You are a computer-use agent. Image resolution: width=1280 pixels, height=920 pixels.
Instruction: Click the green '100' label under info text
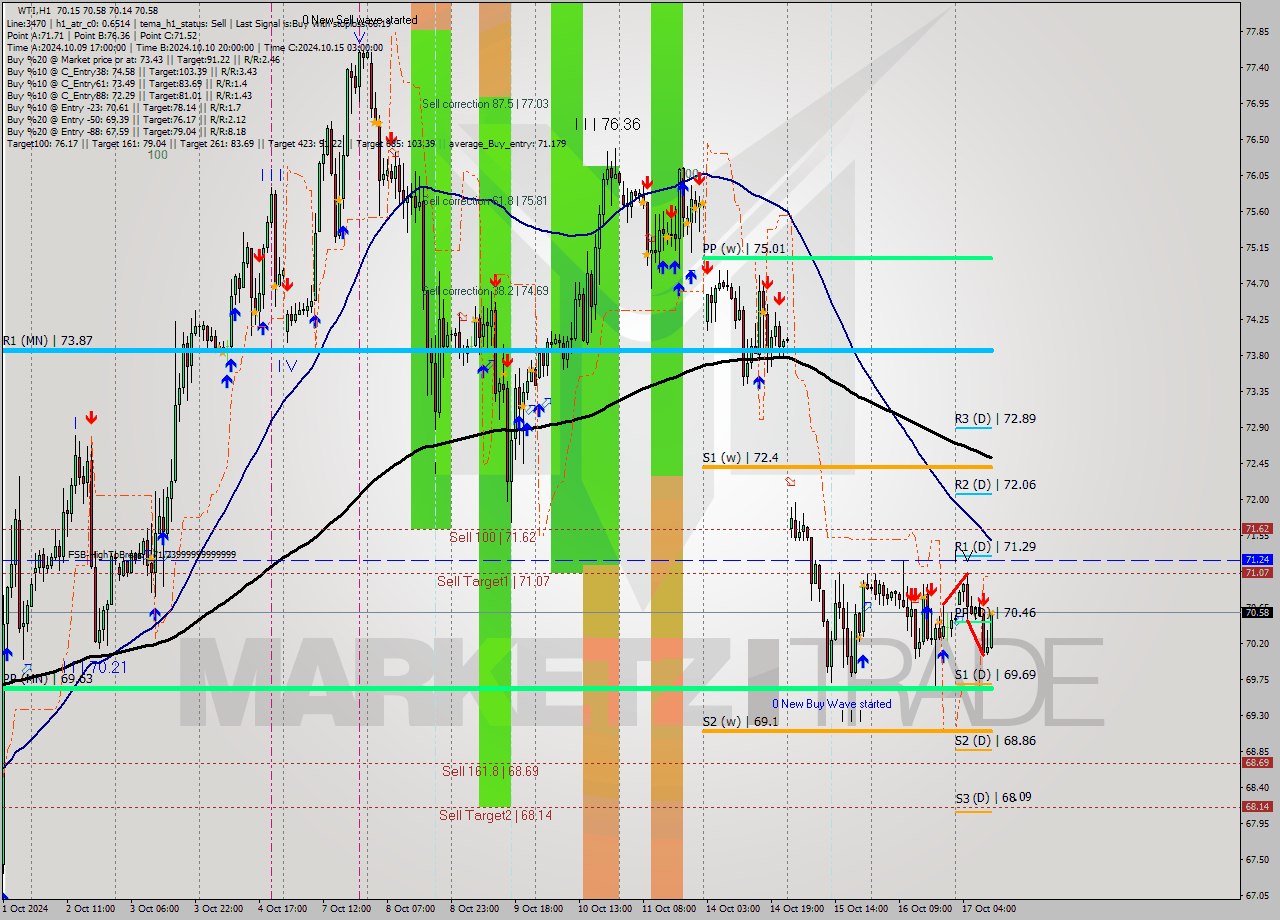point(157,154)
